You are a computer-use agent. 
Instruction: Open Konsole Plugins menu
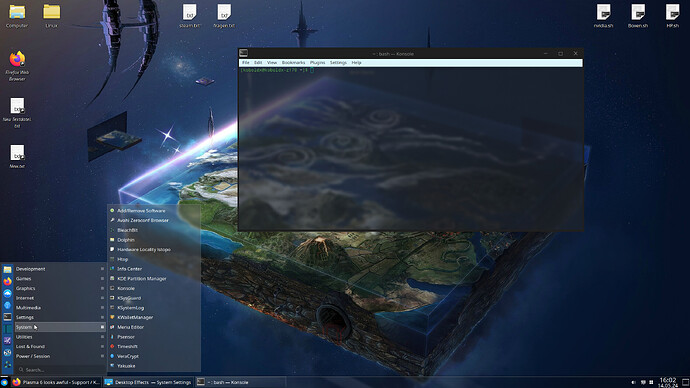[317, 62]
